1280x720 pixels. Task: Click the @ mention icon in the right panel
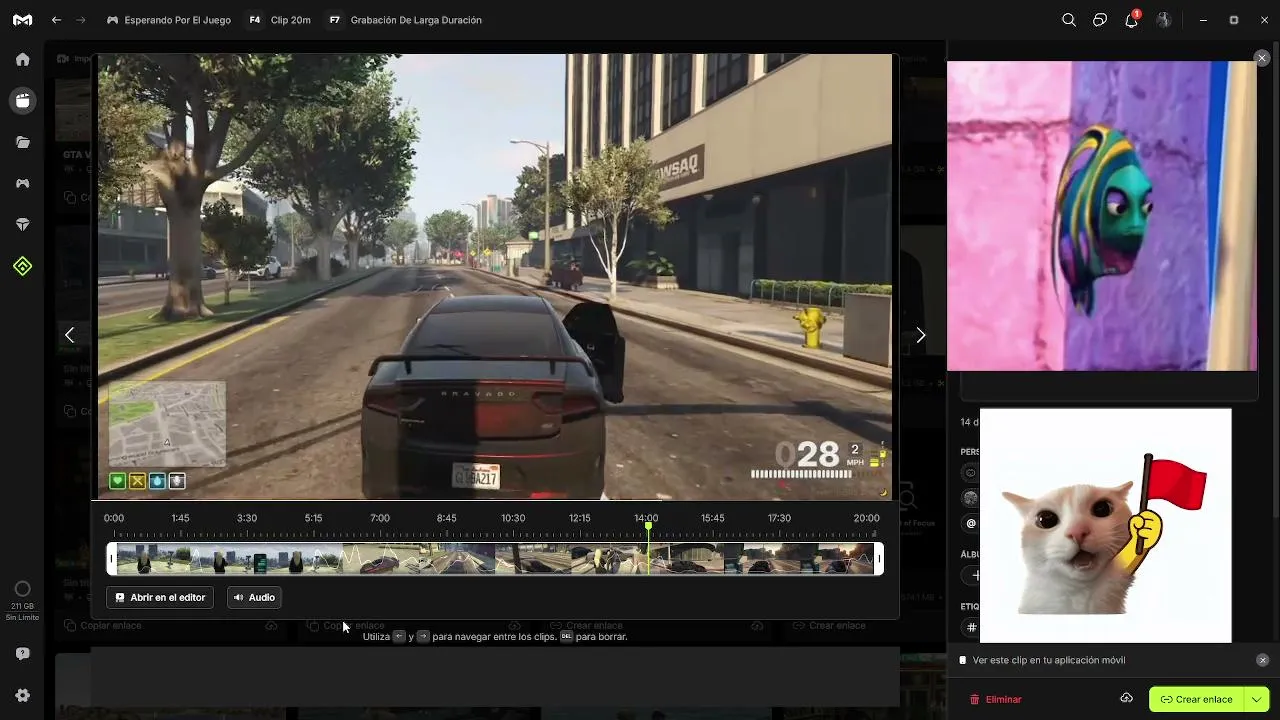[x=970, y=523]
